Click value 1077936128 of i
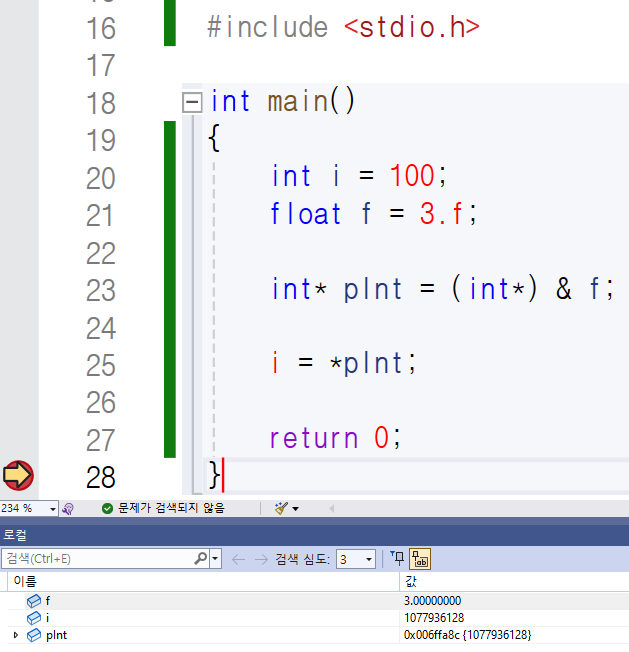This screenshot has height=652, width=629. point(434,618)
